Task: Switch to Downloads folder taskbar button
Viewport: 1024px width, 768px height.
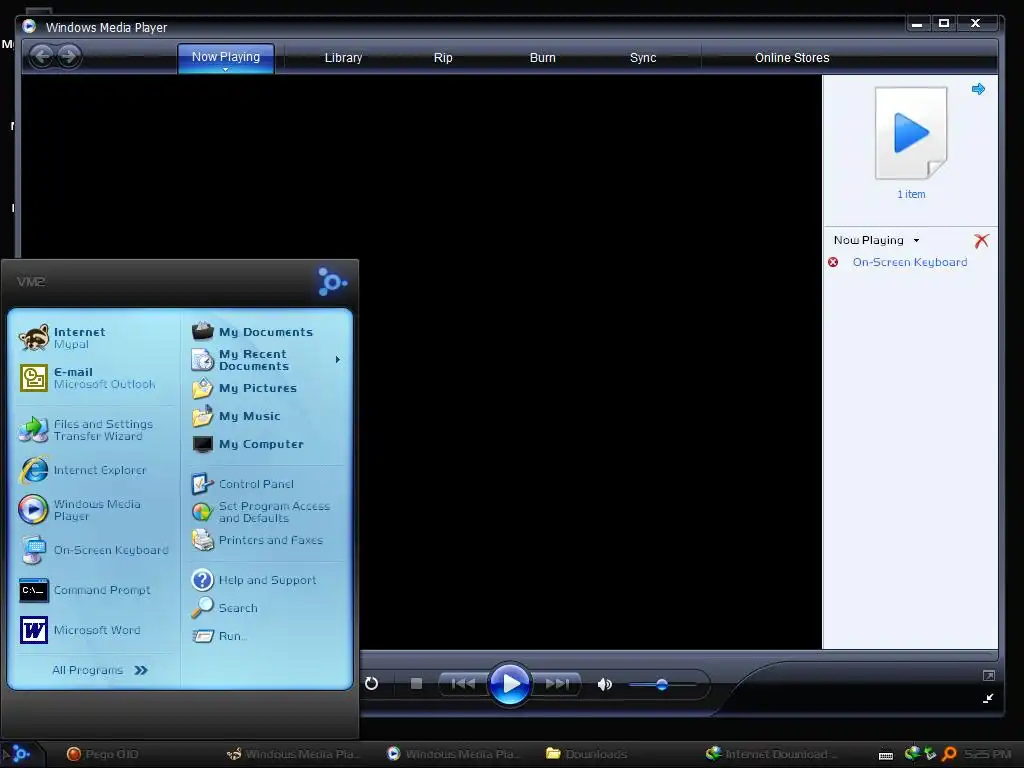Action: 588,754
